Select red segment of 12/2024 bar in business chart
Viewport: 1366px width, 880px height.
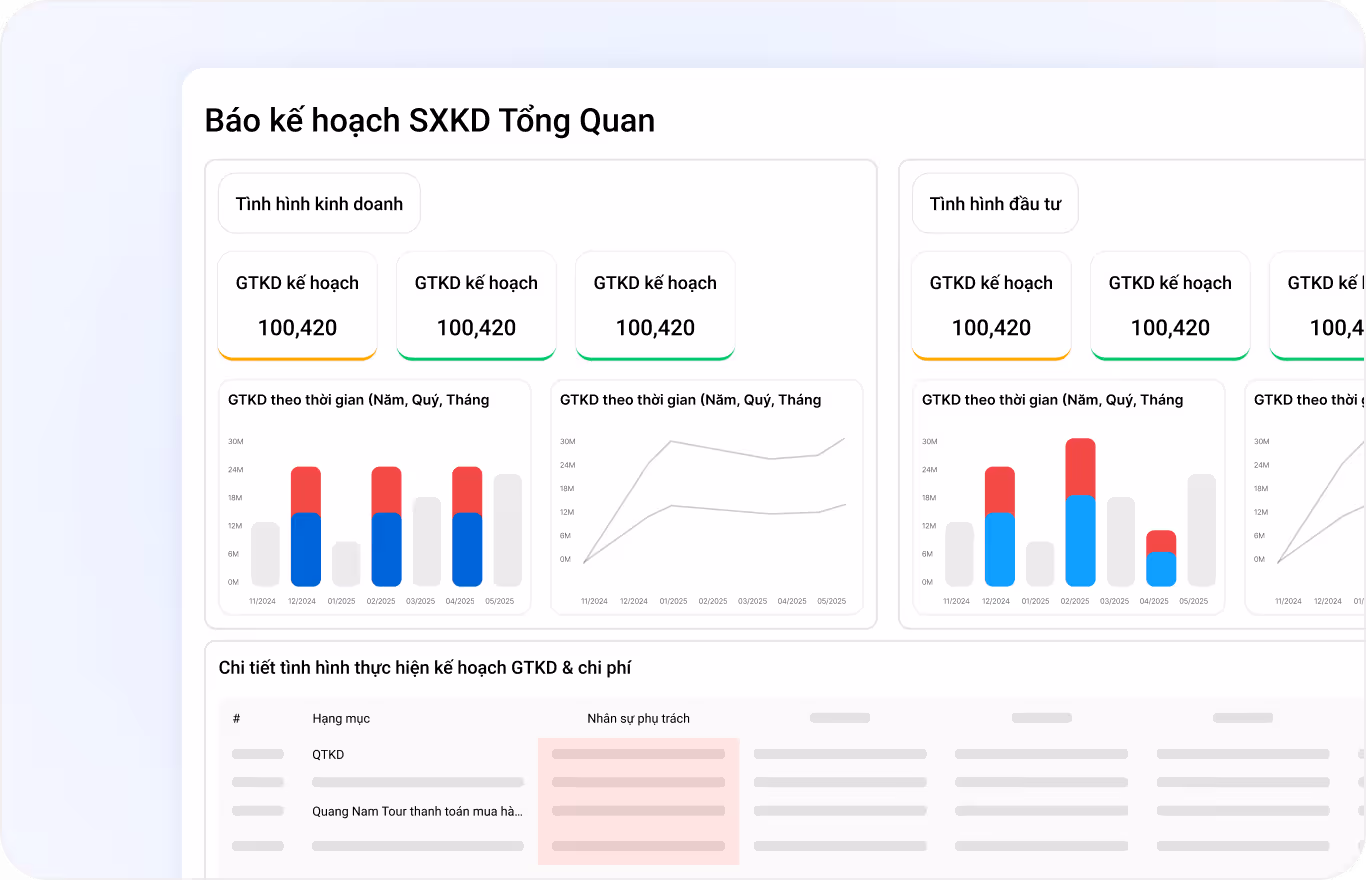pos(306,490)
